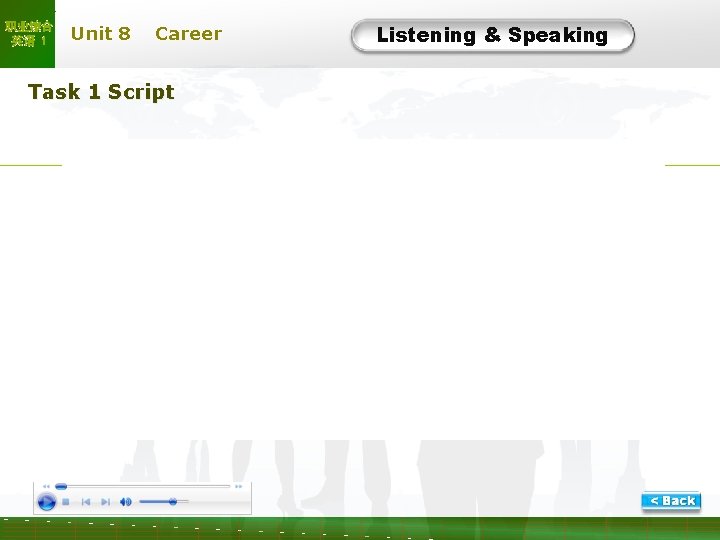
Task: Click the green textbook logo in the corner
Action: tap(28, 34)
